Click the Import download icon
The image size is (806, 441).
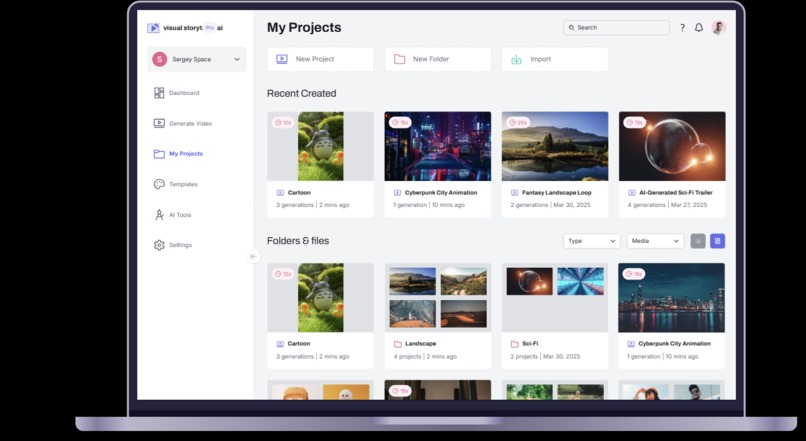click(516, 60)
